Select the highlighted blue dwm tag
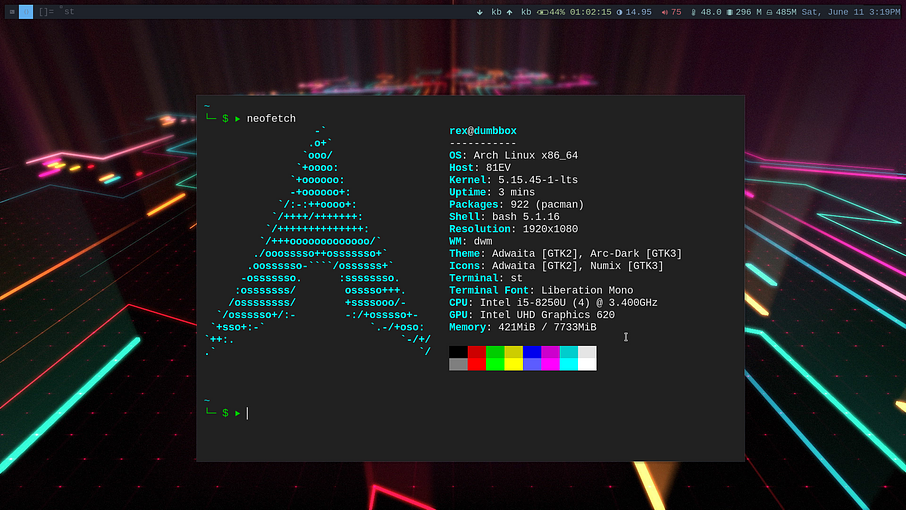The width and height of the screenshot is (906, 510). coord(26,12)
